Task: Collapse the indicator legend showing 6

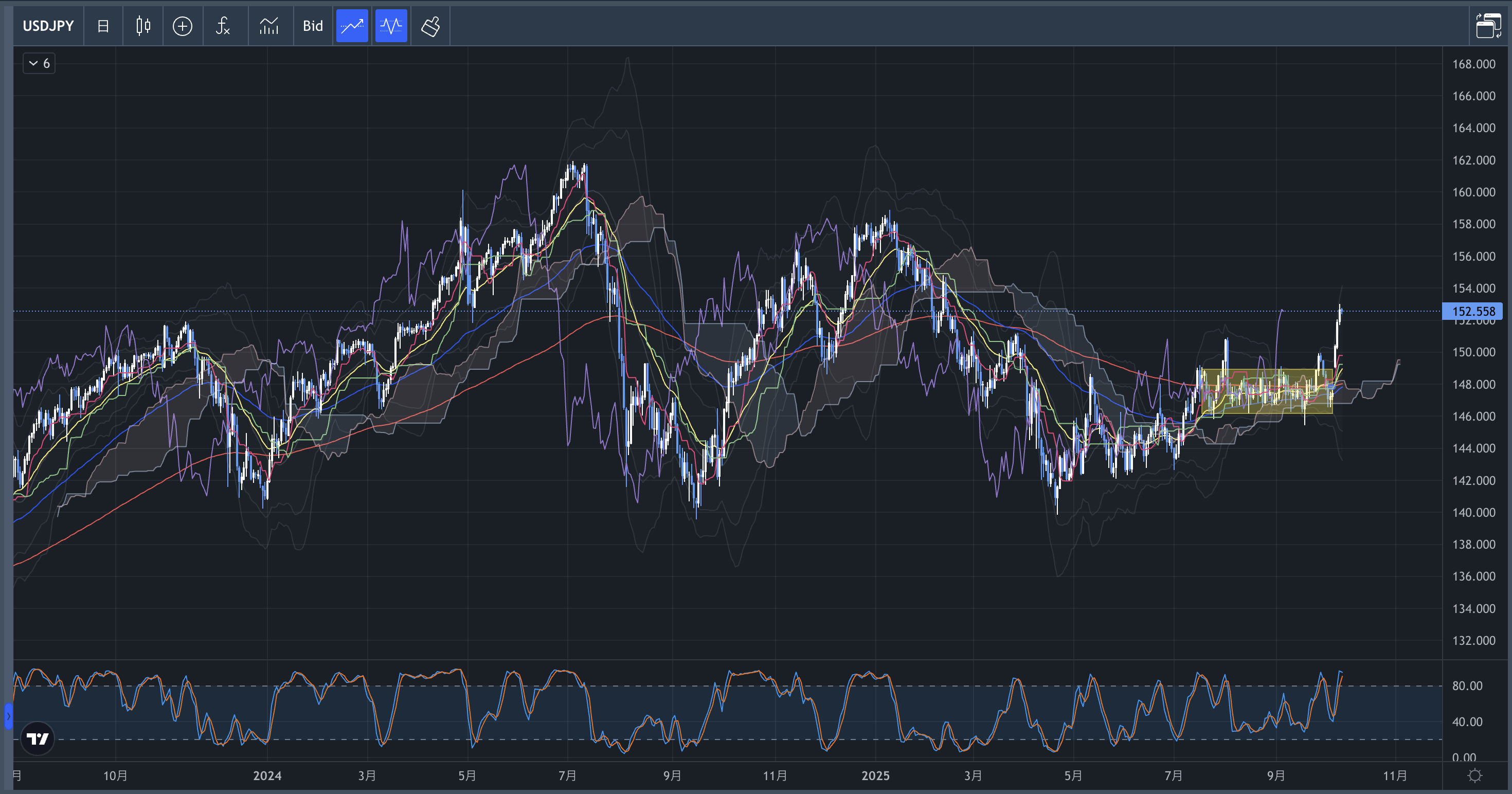Action: 39,63
